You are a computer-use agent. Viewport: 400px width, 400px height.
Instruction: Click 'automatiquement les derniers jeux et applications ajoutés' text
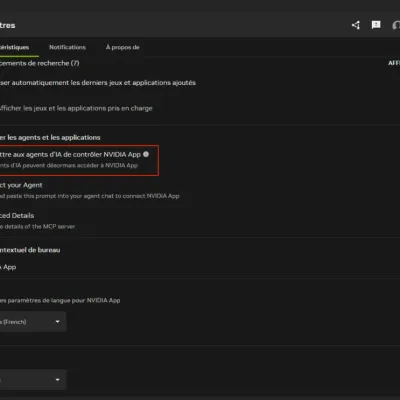point(104,83)
